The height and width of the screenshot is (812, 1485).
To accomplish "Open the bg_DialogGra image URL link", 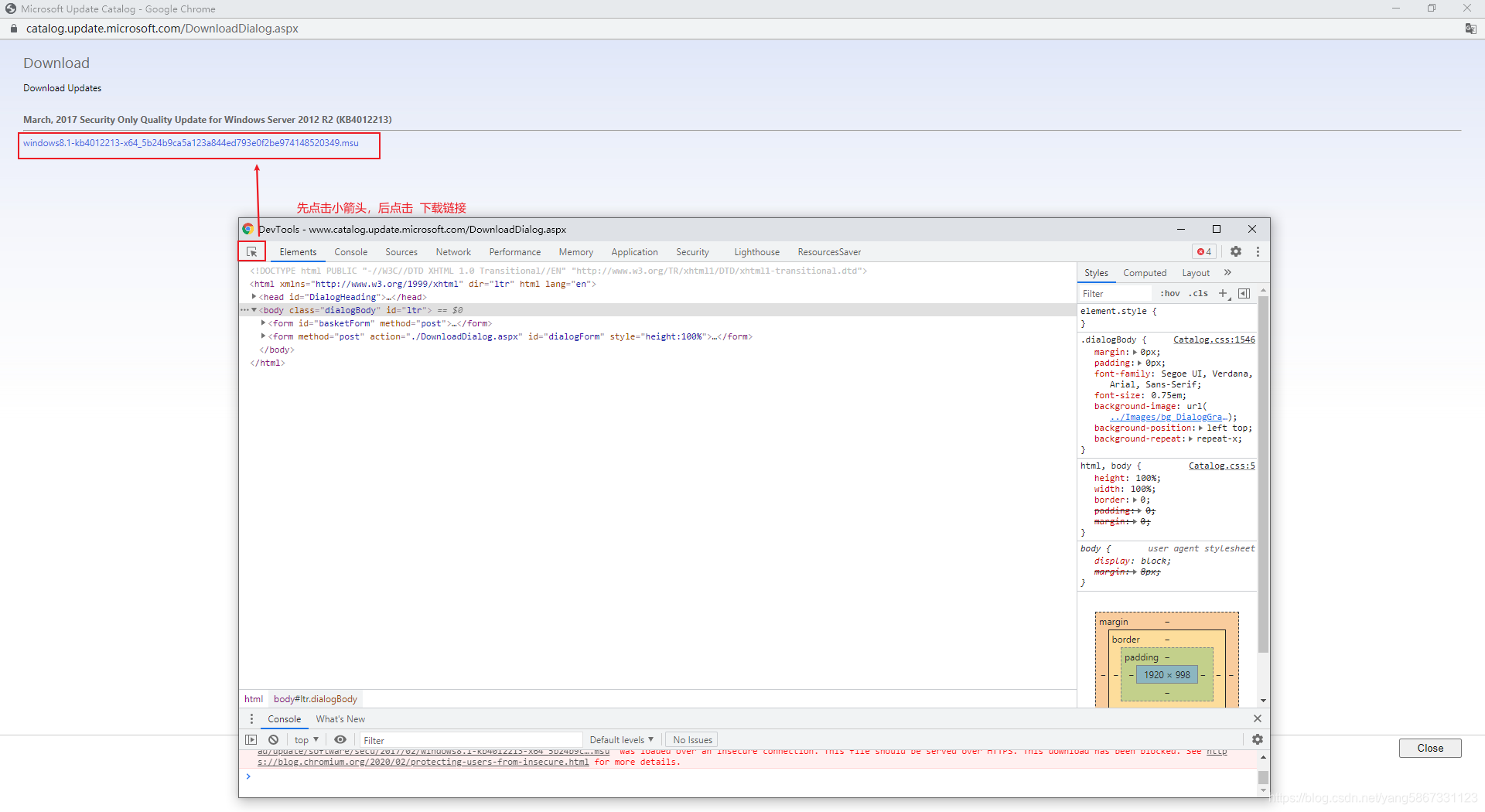I will 1169,417.
